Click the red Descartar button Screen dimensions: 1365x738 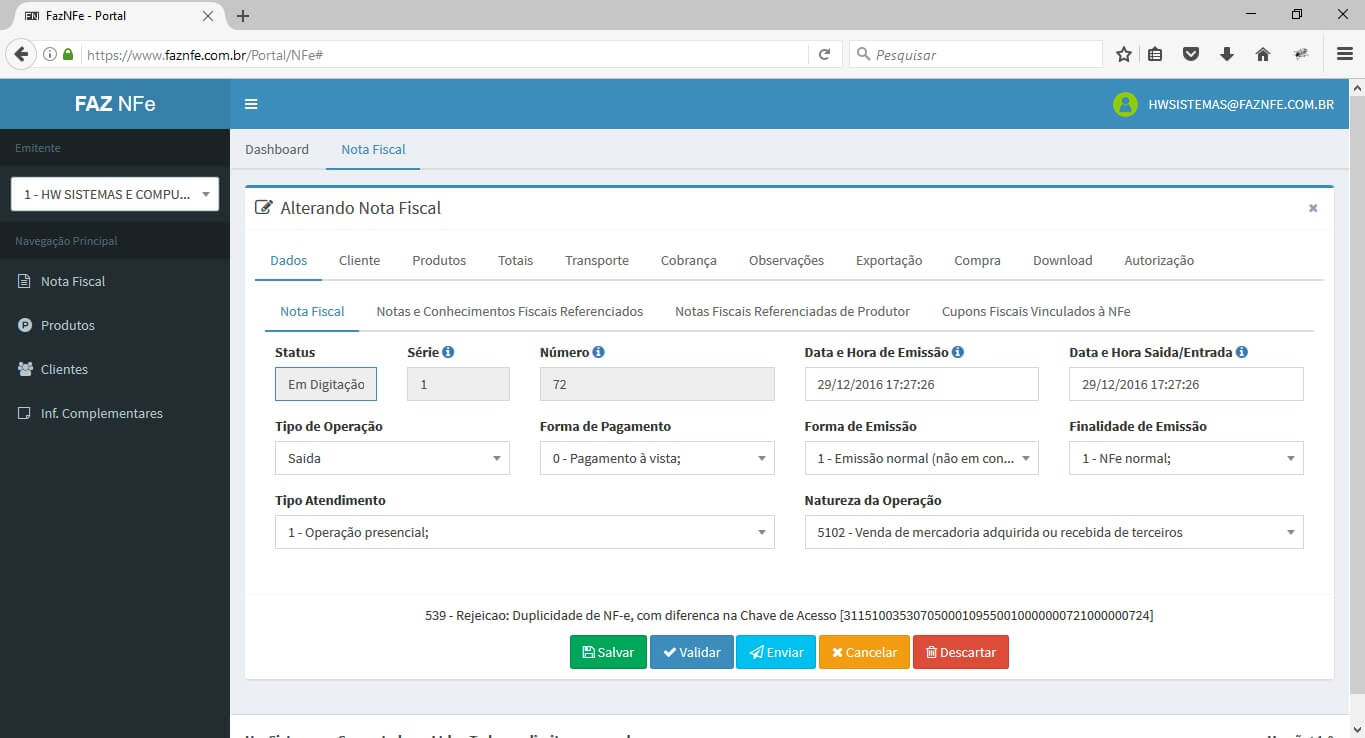click(960, 652)
